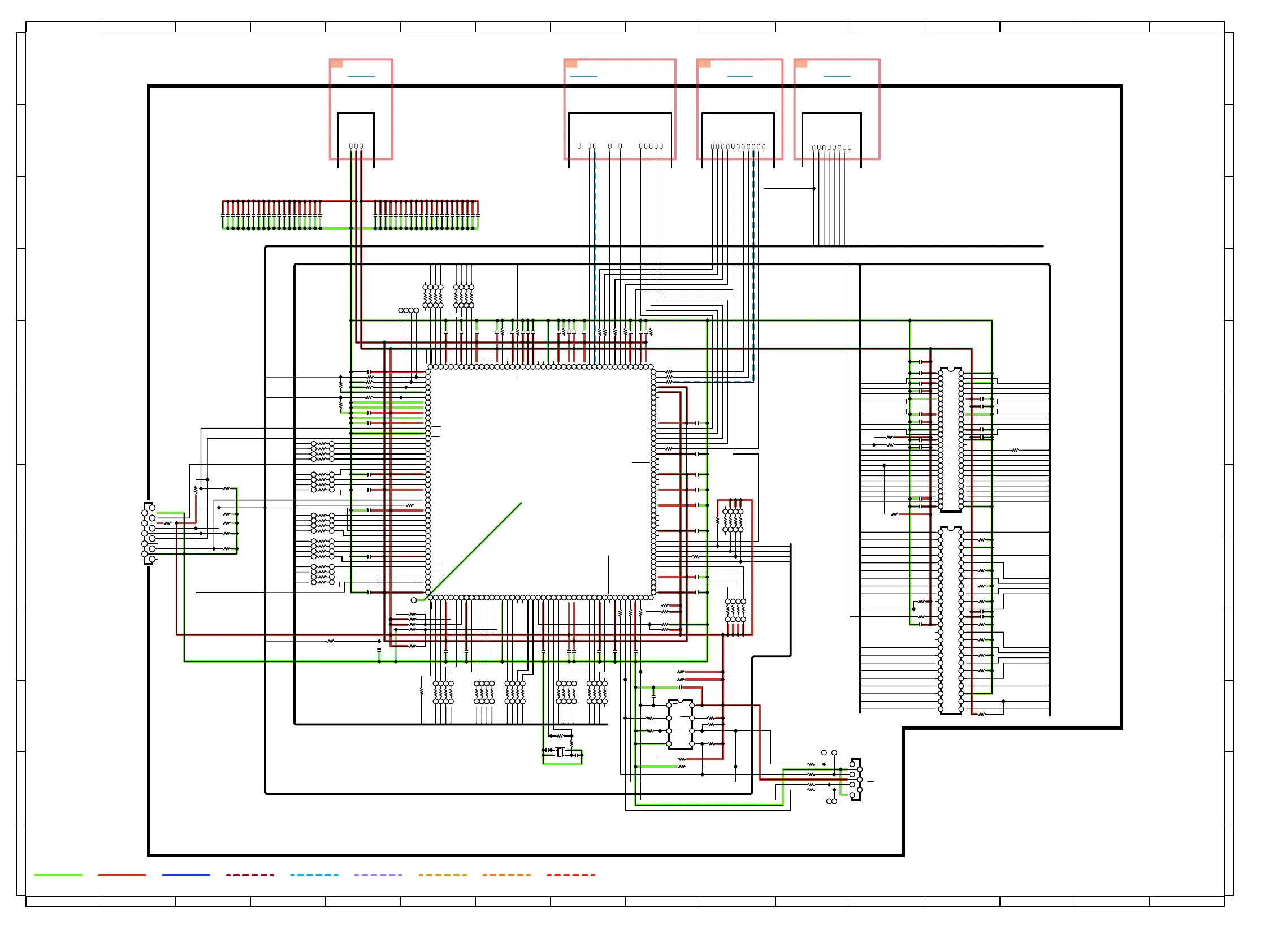Open the rightmost pink link box at top
1282x952 pixels.
point(837,109)
